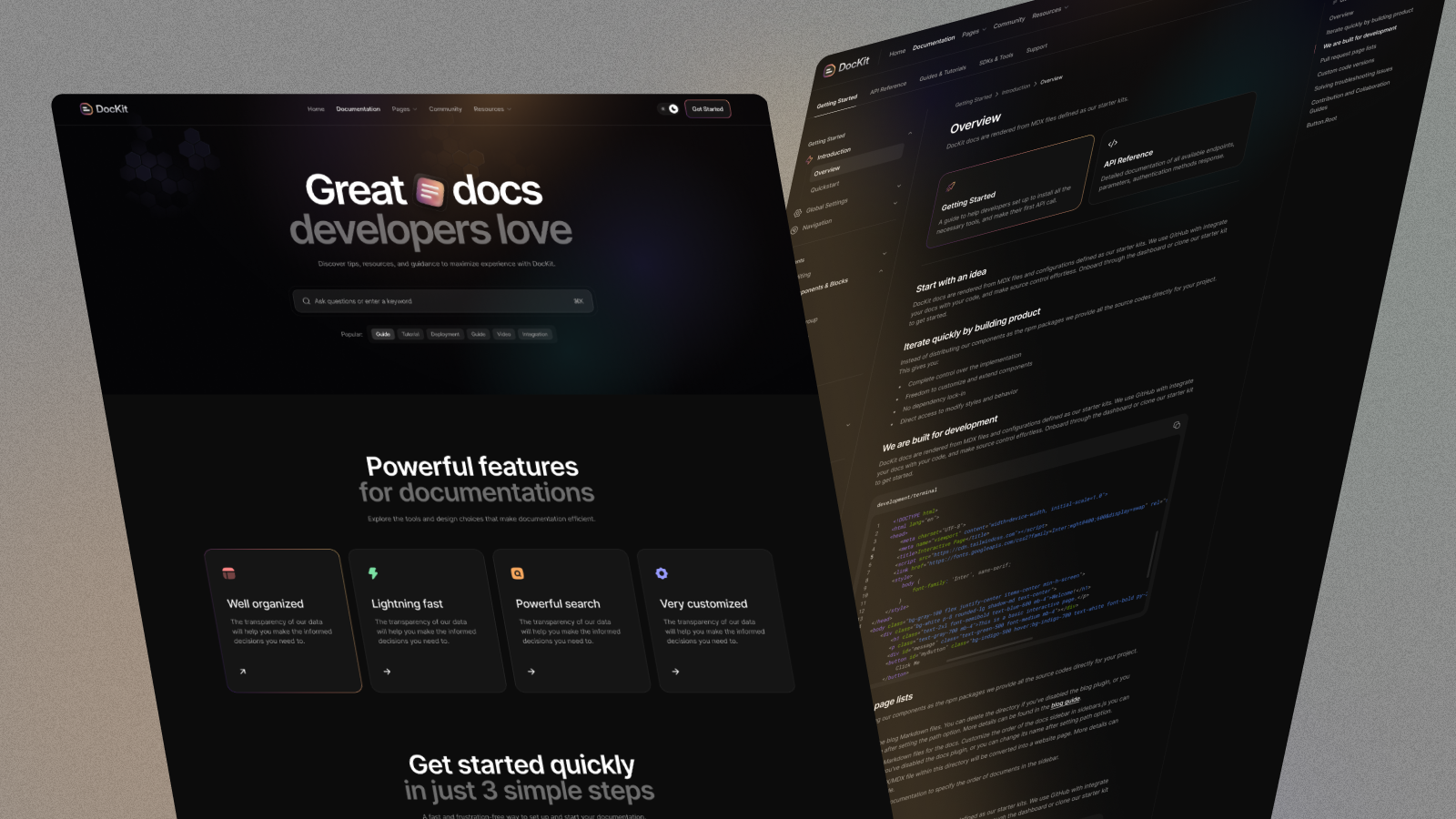Expand the Resources dropdown on the docs page
1456x819 pixels.
click(x=1049, y=12)
